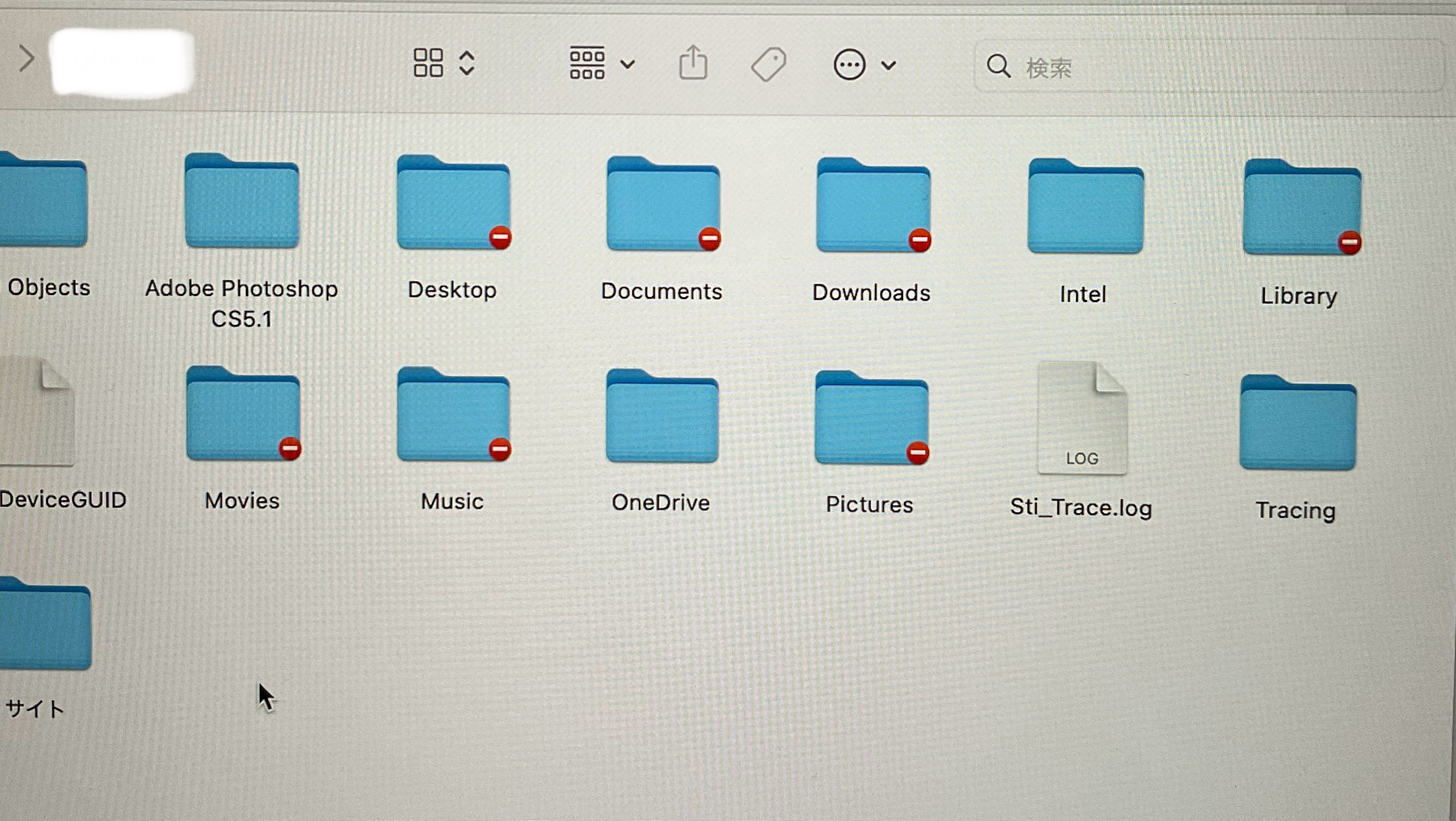Select the OneDrive folder
The width and height of the screenshot is (1456, 821).
click(662, 417)
